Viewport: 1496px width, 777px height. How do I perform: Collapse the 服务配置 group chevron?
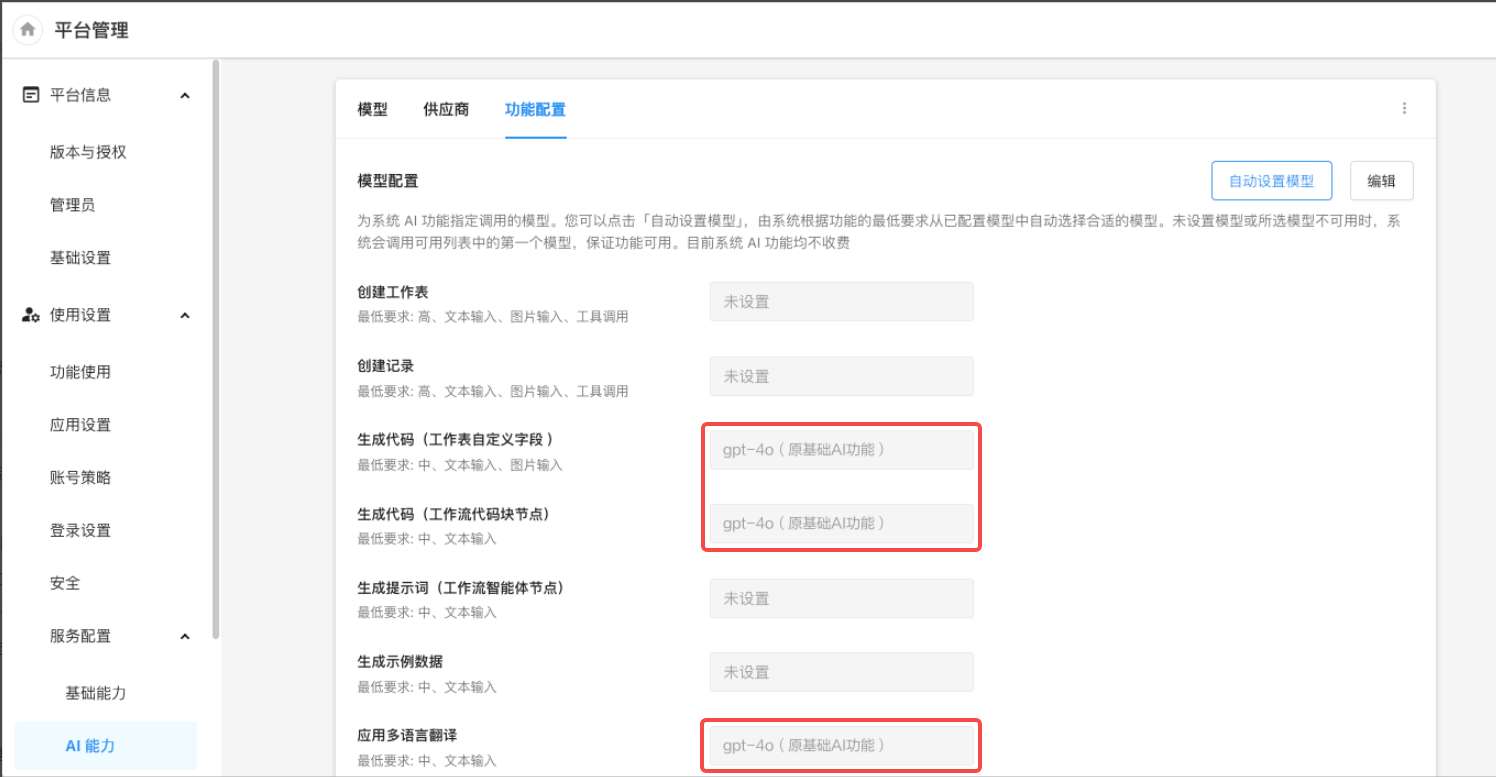coord(184,636)
